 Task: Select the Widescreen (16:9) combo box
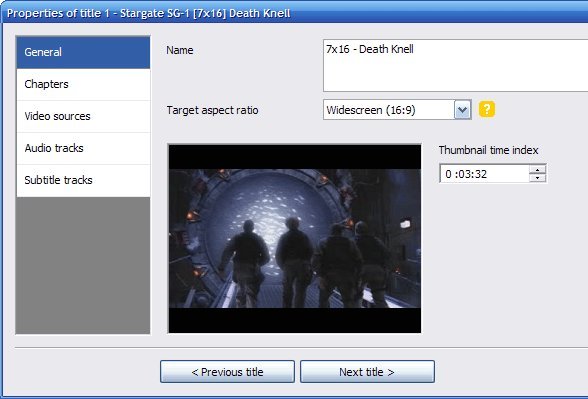point(397,110)
